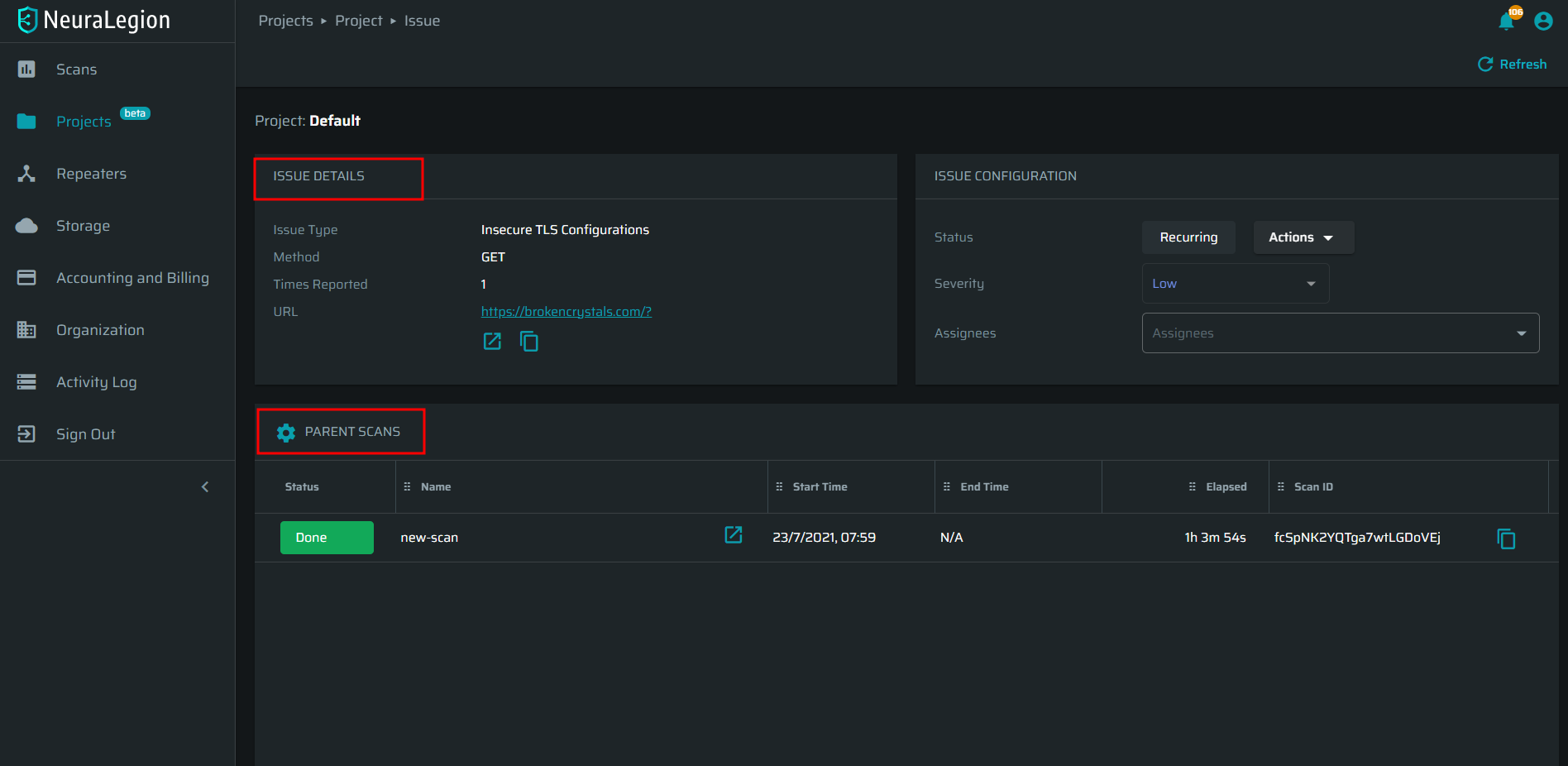Refresh the issue page
The width and height of the screenshot is (1568, 766).
tap(1512, 65)
